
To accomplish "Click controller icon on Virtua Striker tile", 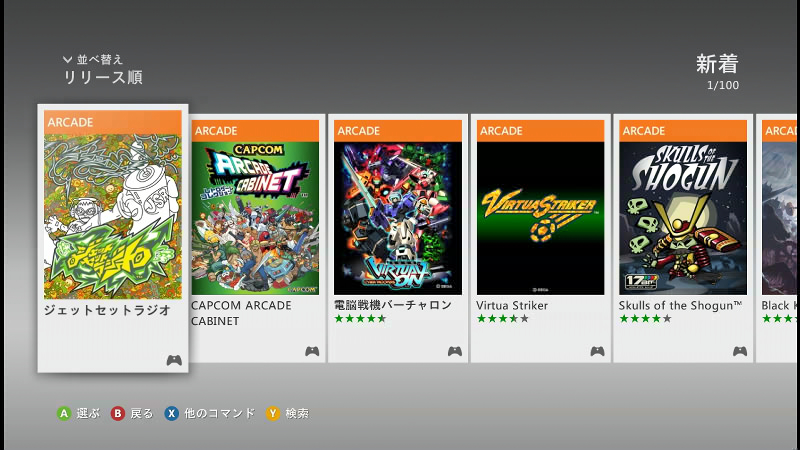I will (x=597, y=351).
